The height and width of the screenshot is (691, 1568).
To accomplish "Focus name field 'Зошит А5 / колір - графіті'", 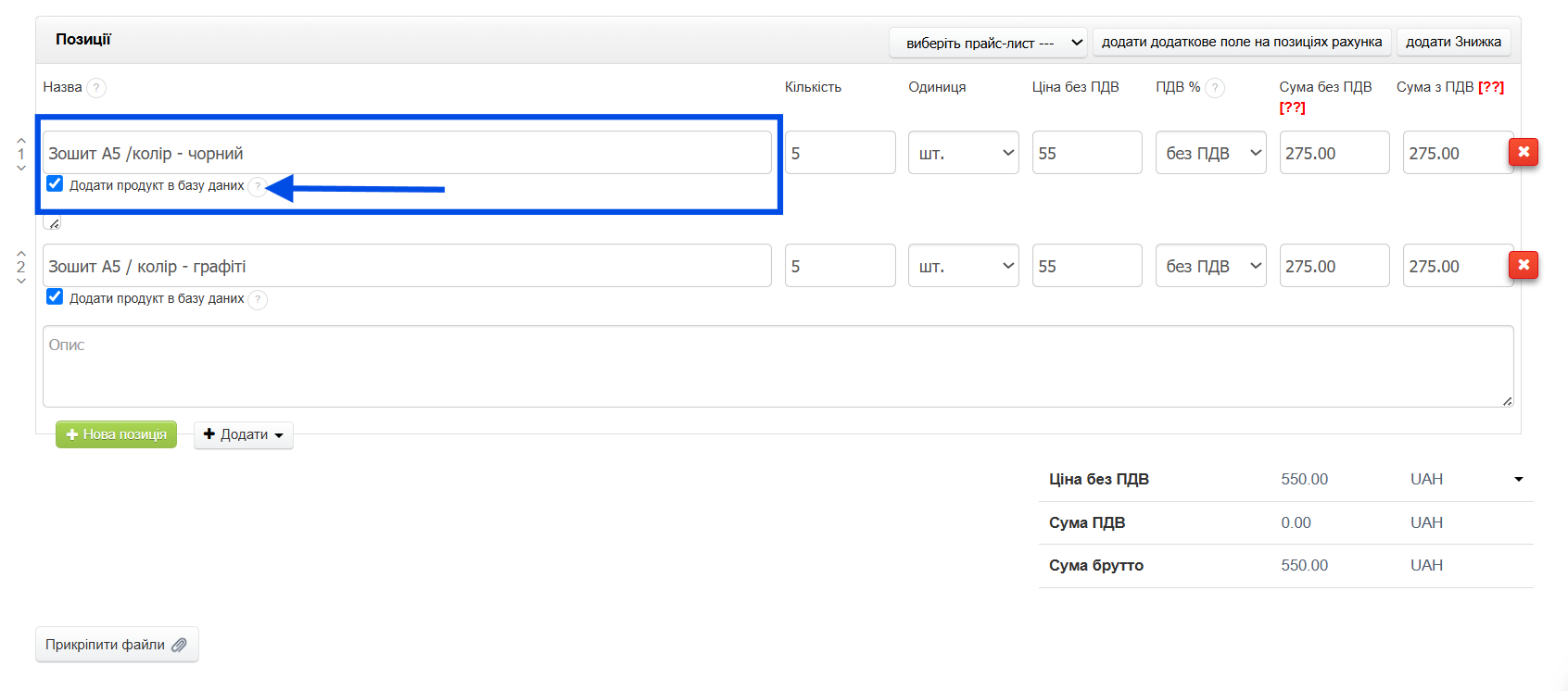I will [x=407, y=266].
